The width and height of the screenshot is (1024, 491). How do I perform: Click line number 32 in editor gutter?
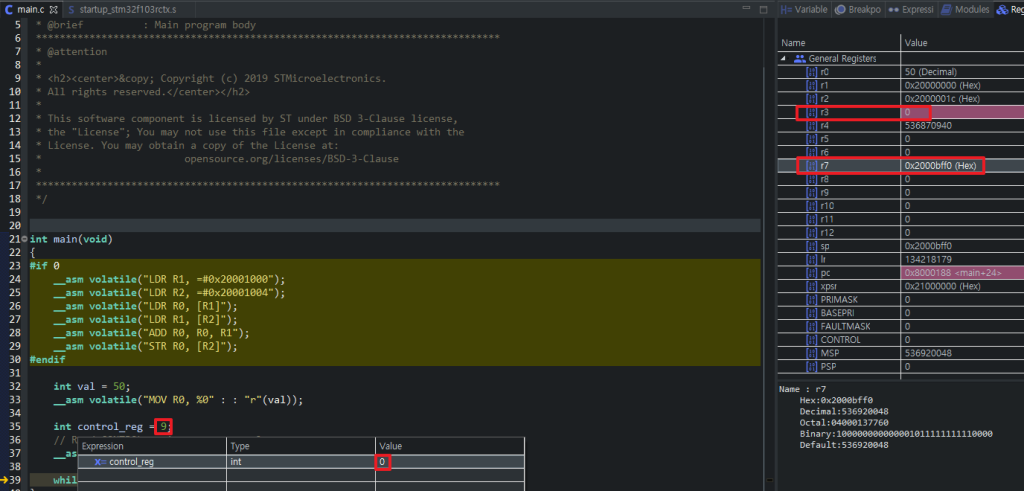click(x=14, y=387)
